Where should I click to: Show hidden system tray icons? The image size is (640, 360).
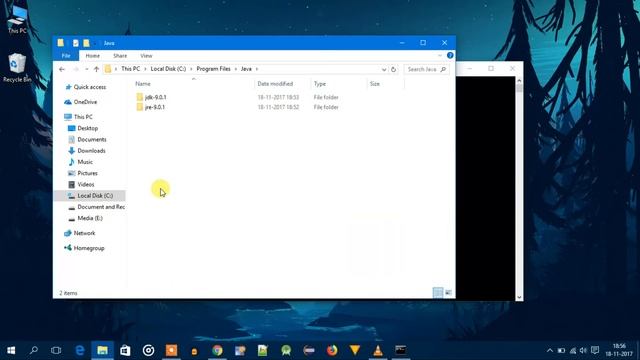[x=550, y=350]
